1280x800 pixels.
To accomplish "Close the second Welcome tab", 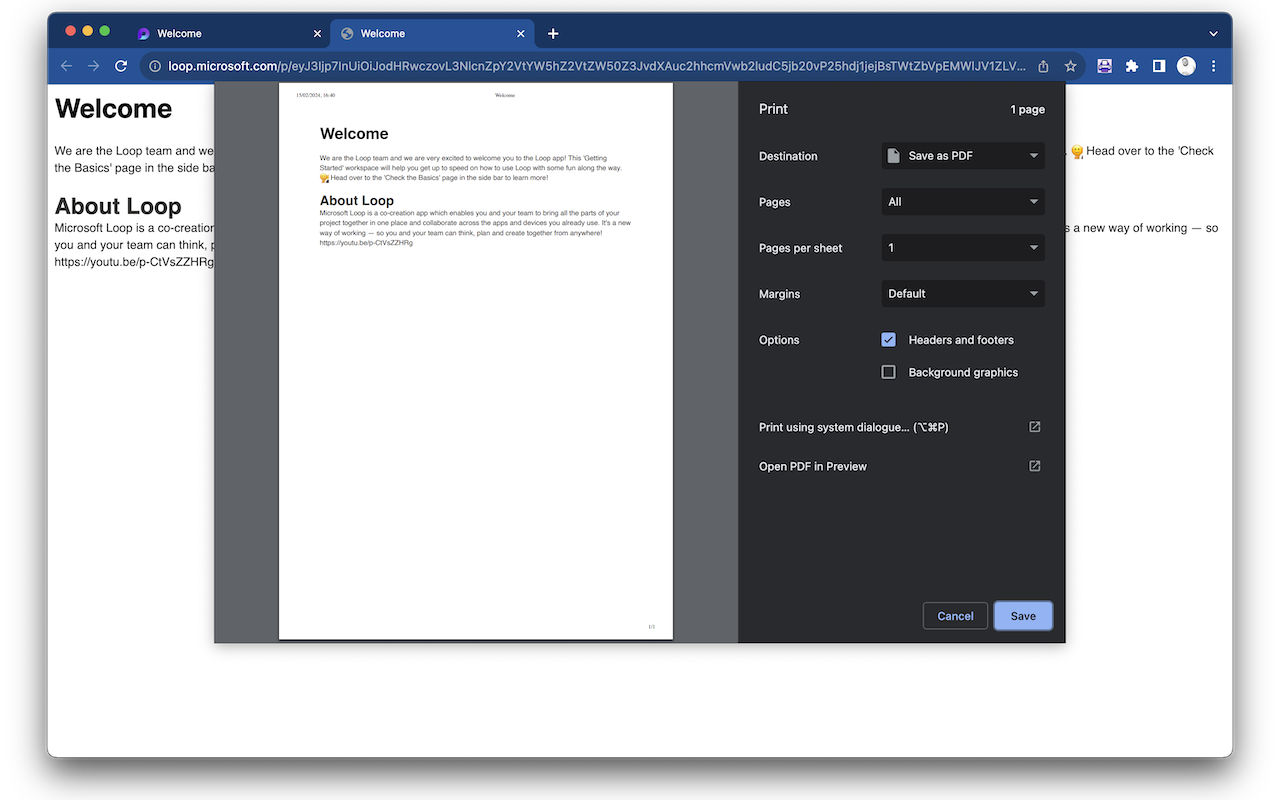I will click(521, 33).
